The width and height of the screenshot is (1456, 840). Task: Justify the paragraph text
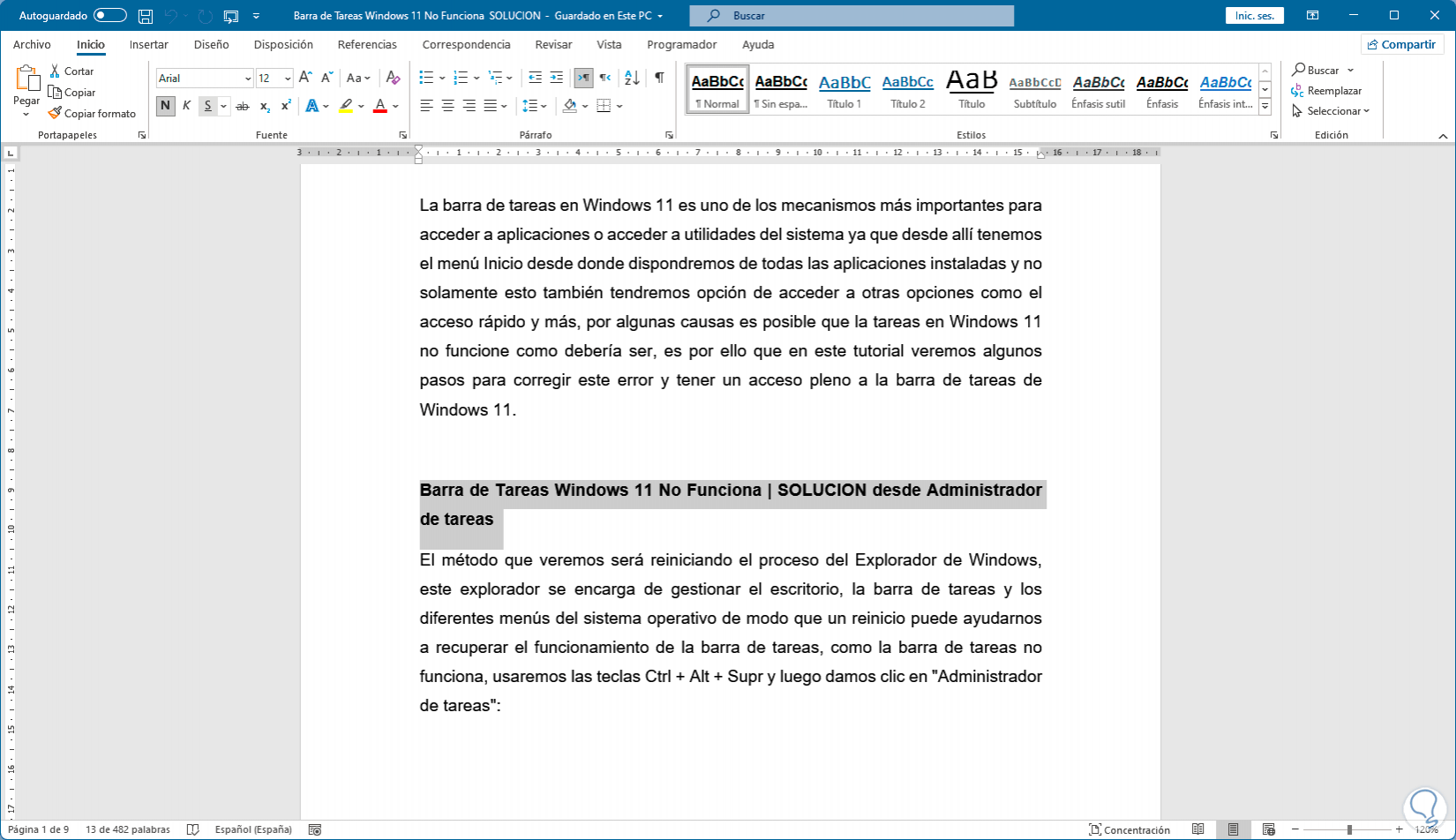491,106
